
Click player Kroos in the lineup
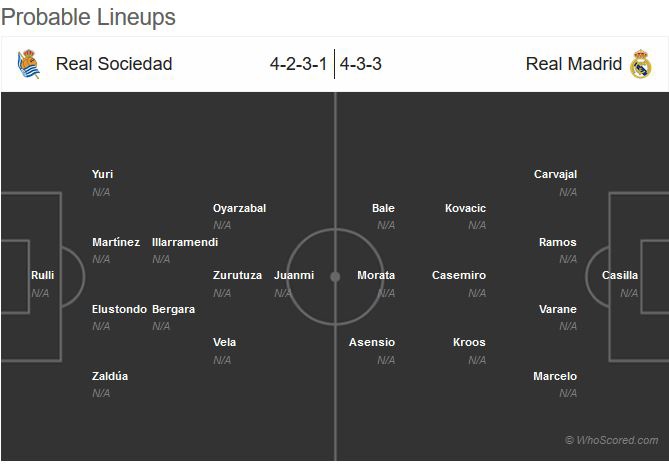point(469,342)
